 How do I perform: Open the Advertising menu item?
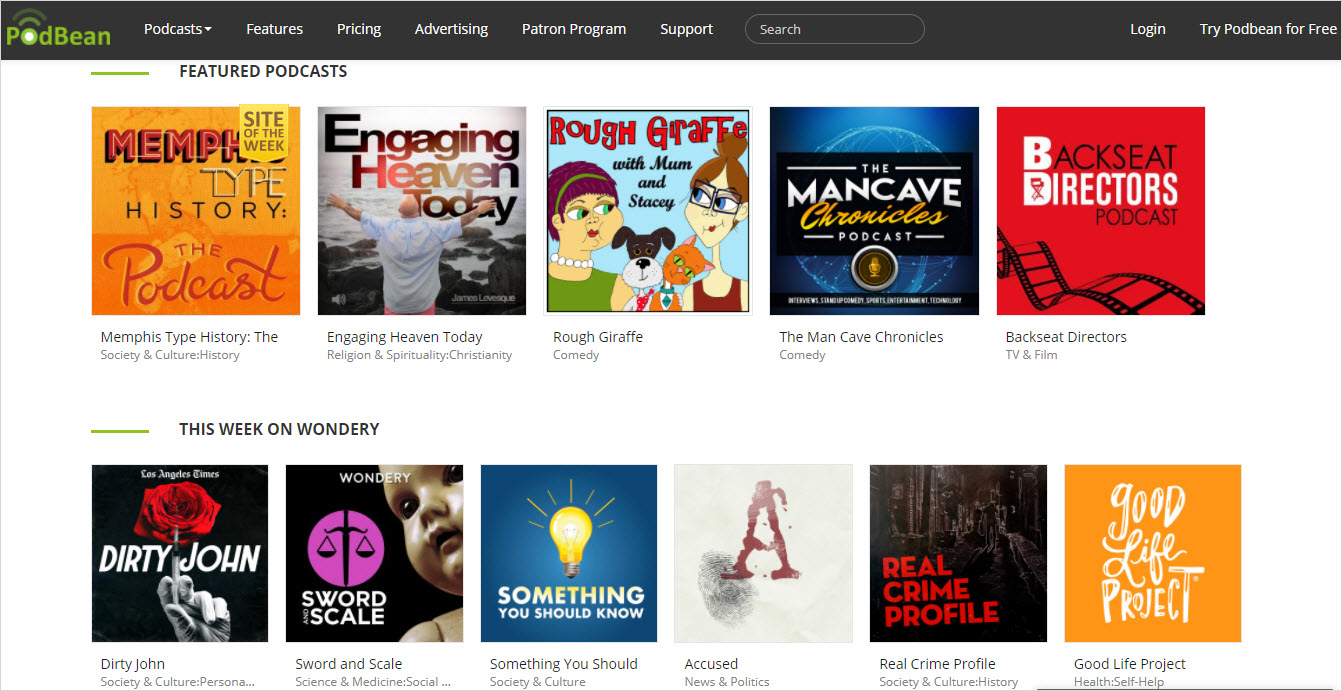tap(452, 29)
